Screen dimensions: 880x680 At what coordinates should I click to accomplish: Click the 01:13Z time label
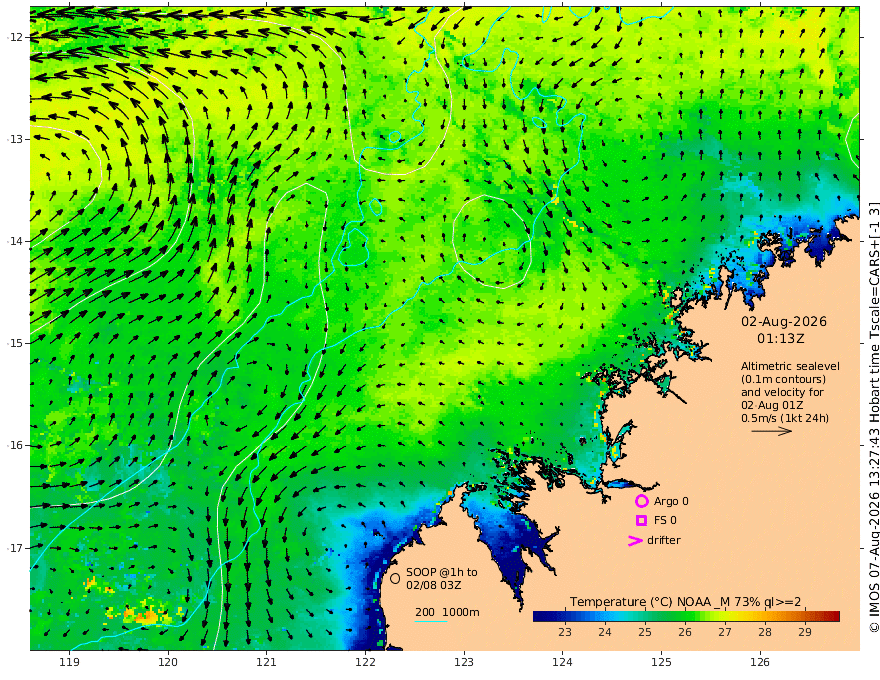[781, 339]
